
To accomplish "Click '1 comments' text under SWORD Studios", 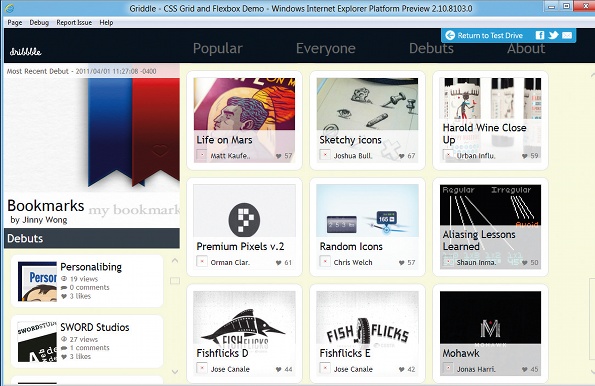I will point(90,348).
